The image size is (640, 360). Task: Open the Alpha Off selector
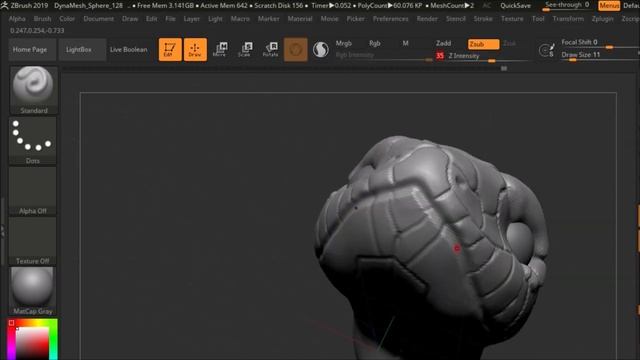(33, 191)
